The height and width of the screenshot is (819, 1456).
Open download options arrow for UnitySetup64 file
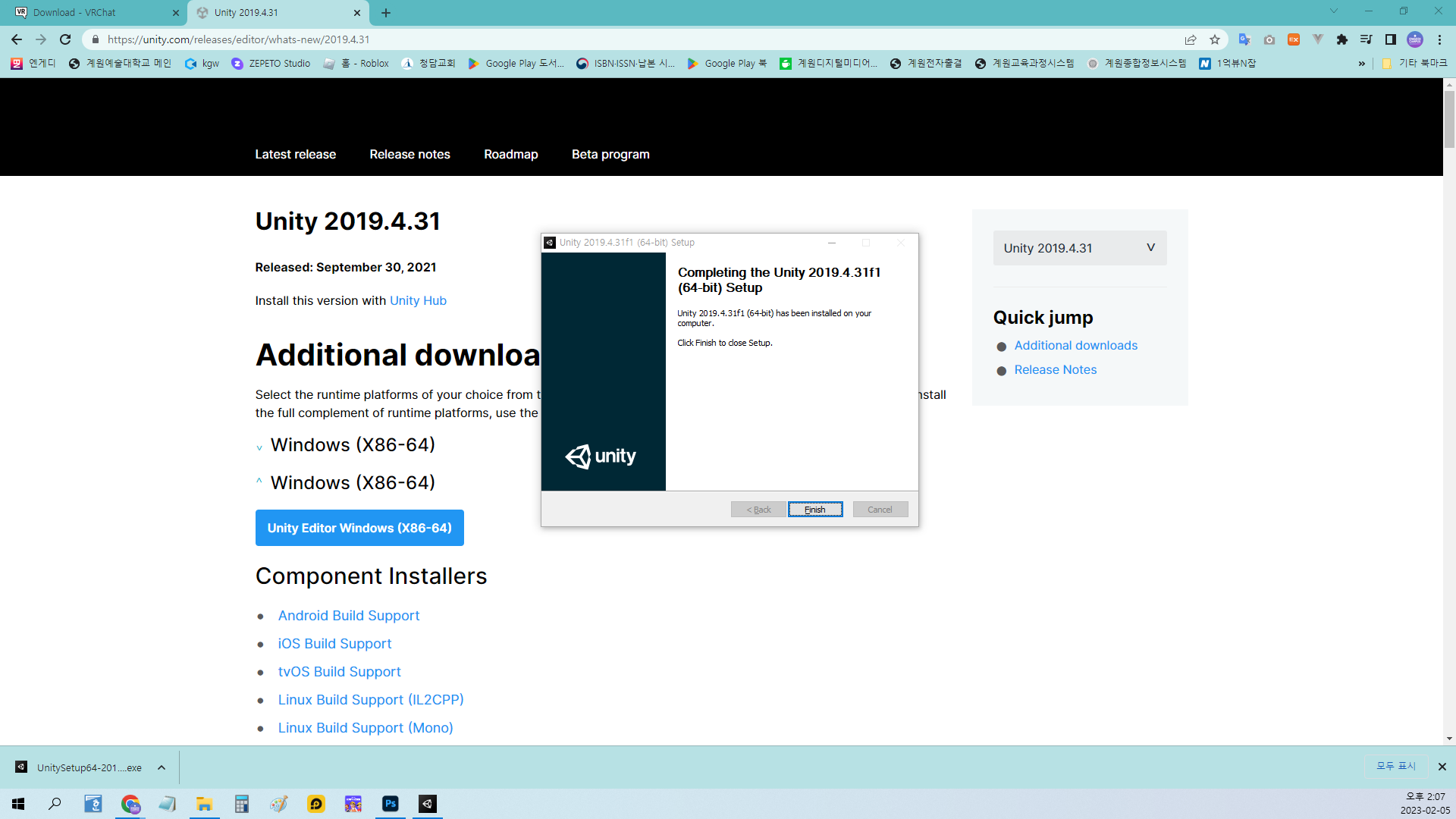pyautogui.click(x=162, y=767)
